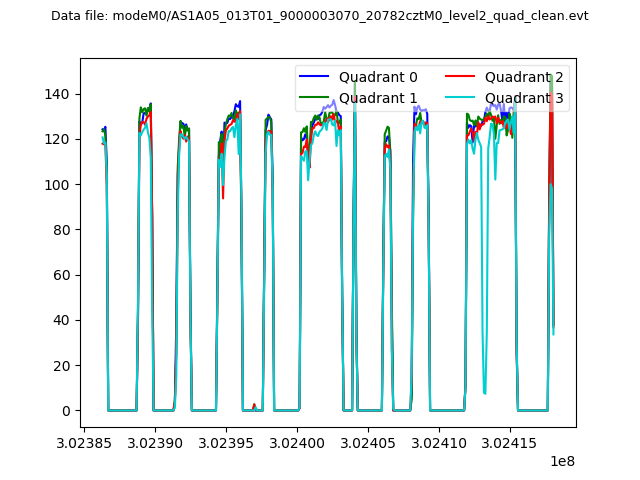Click the 1e8 axis offset label

pyautogui.click(x=562, y=461)
